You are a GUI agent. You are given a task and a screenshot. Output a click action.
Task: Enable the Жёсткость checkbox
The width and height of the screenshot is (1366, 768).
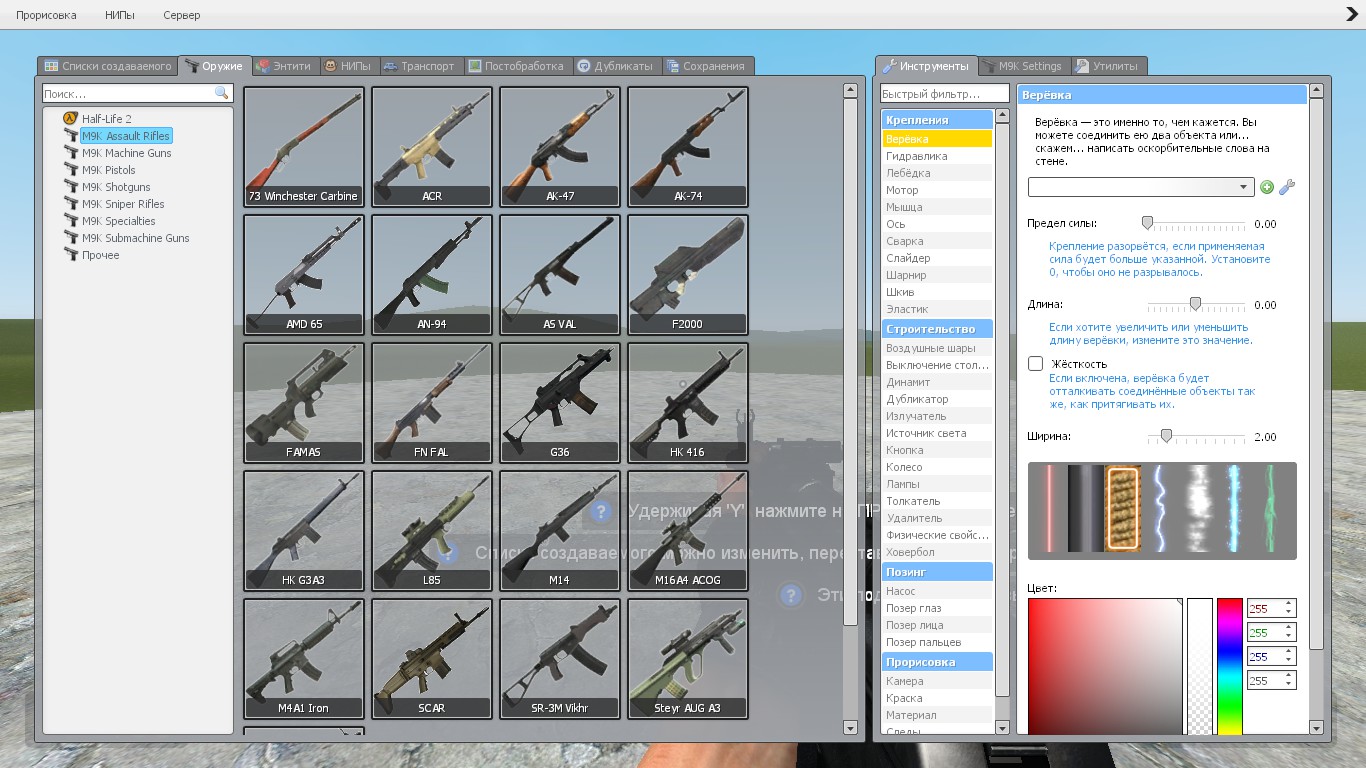[x=1036, y=364]
